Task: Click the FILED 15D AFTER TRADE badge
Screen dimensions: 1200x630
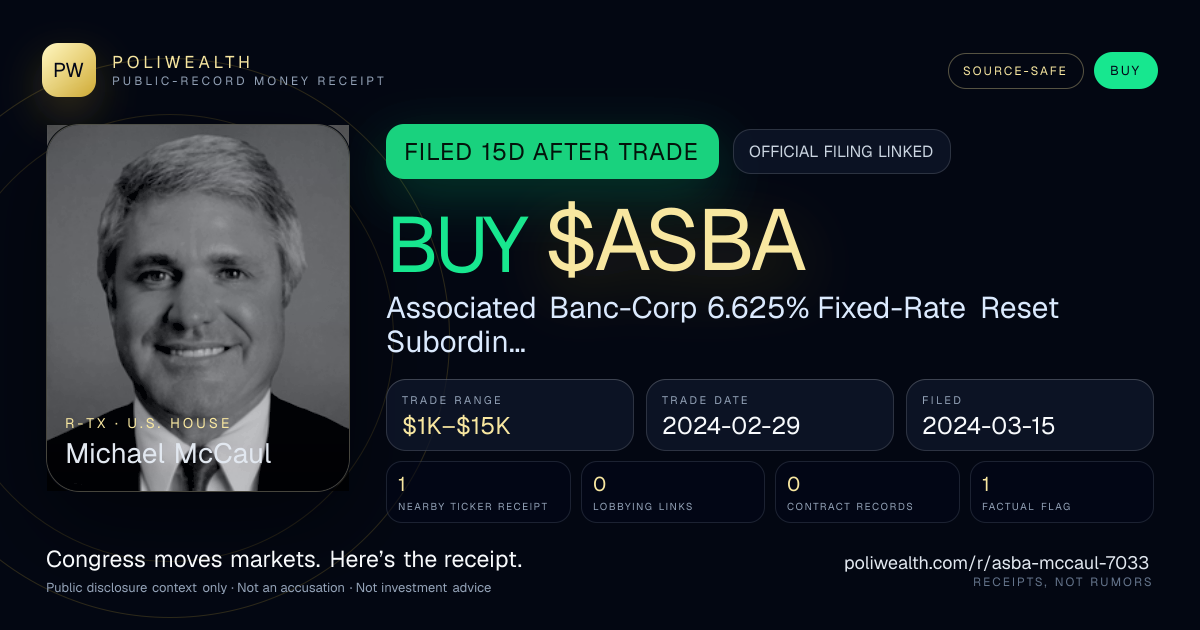Action: click(x=552, y=152)
